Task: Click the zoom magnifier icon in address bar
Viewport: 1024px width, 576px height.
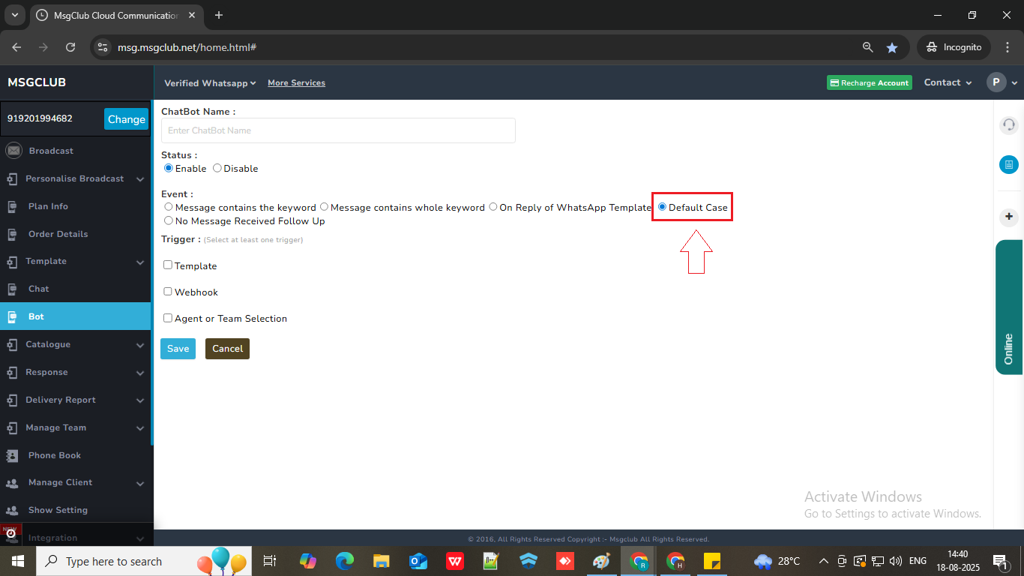Action: (x=867, y=47)
